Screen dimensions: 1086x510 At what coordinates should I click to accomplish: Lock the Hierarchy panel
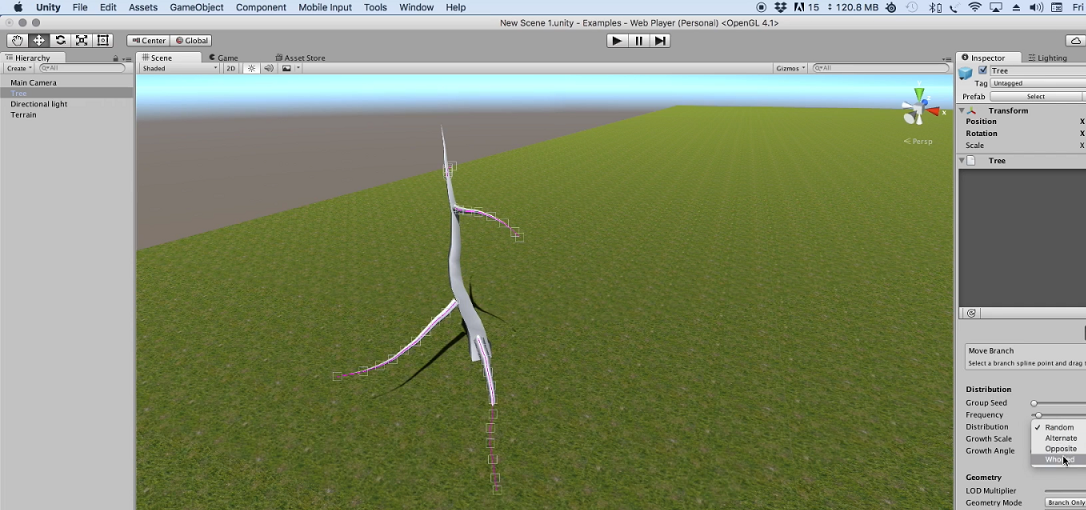point(116,58)
